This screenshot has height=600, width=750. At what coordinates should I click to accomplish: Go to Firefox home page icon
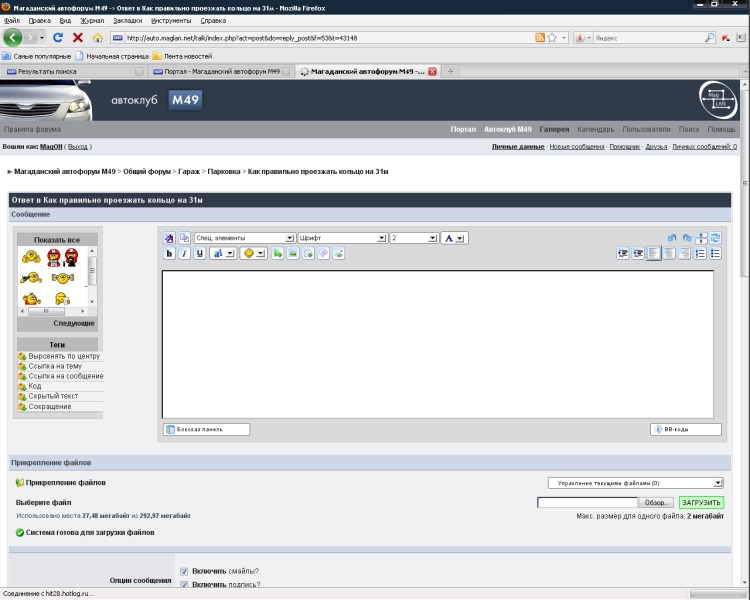97,37
